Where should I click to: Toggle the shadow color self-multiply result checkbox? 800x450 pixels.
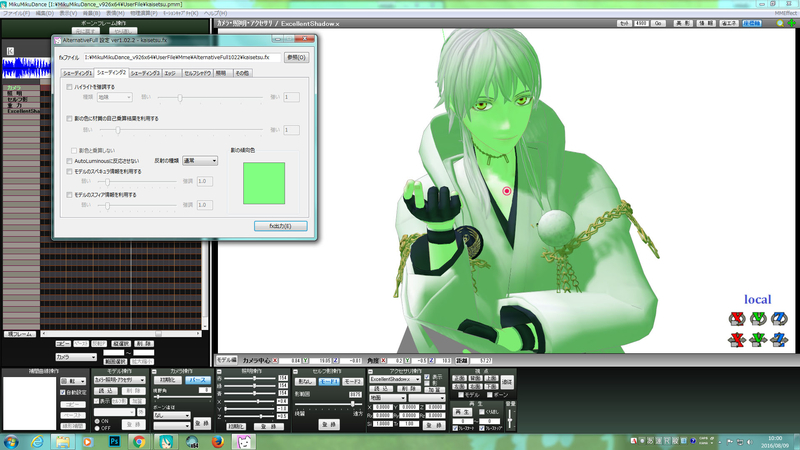tap(69, 118)
